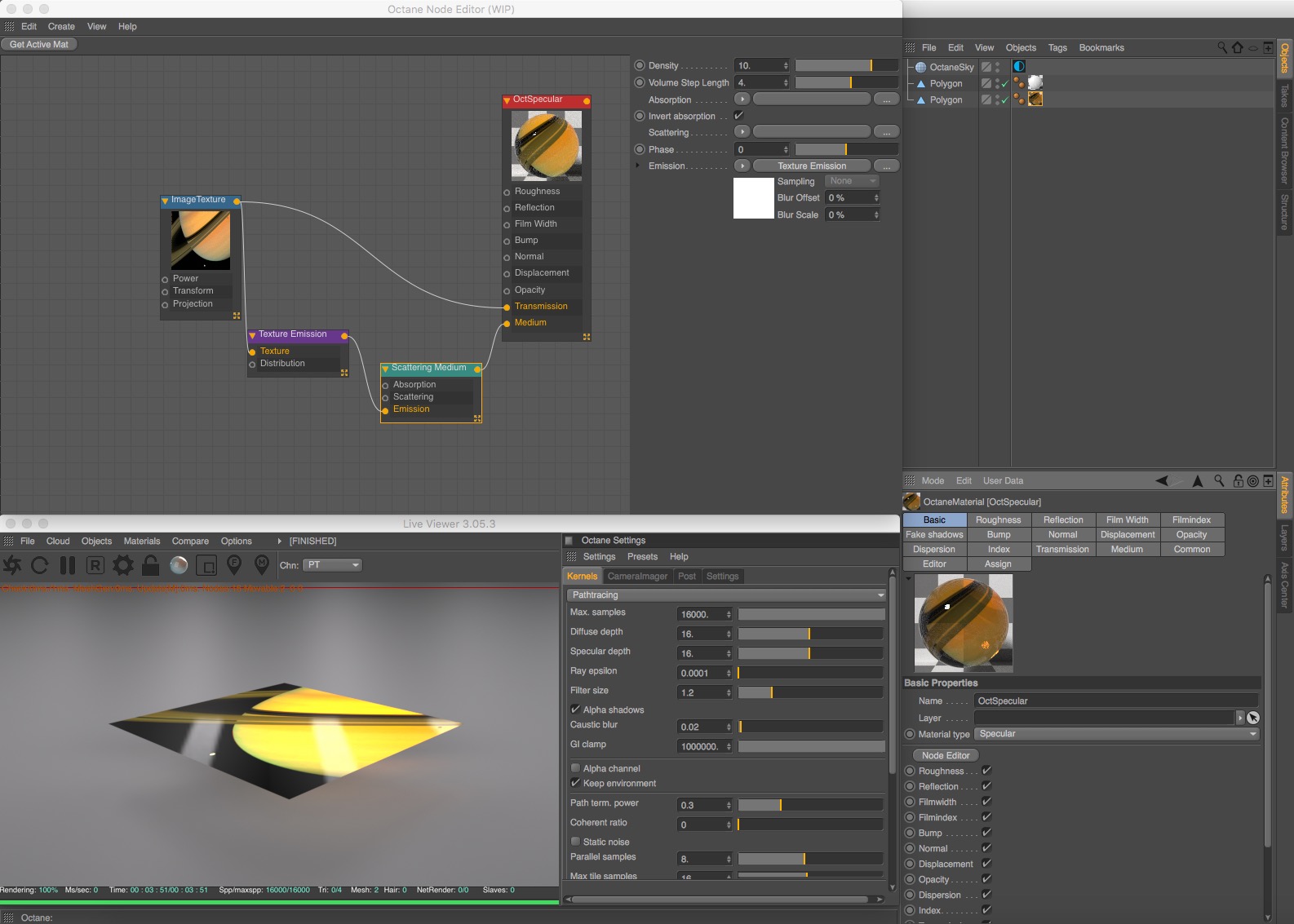Toggle the lock icon in Attributes manager
Screen dimensions: 1294x924
(x=1239, y=480)
